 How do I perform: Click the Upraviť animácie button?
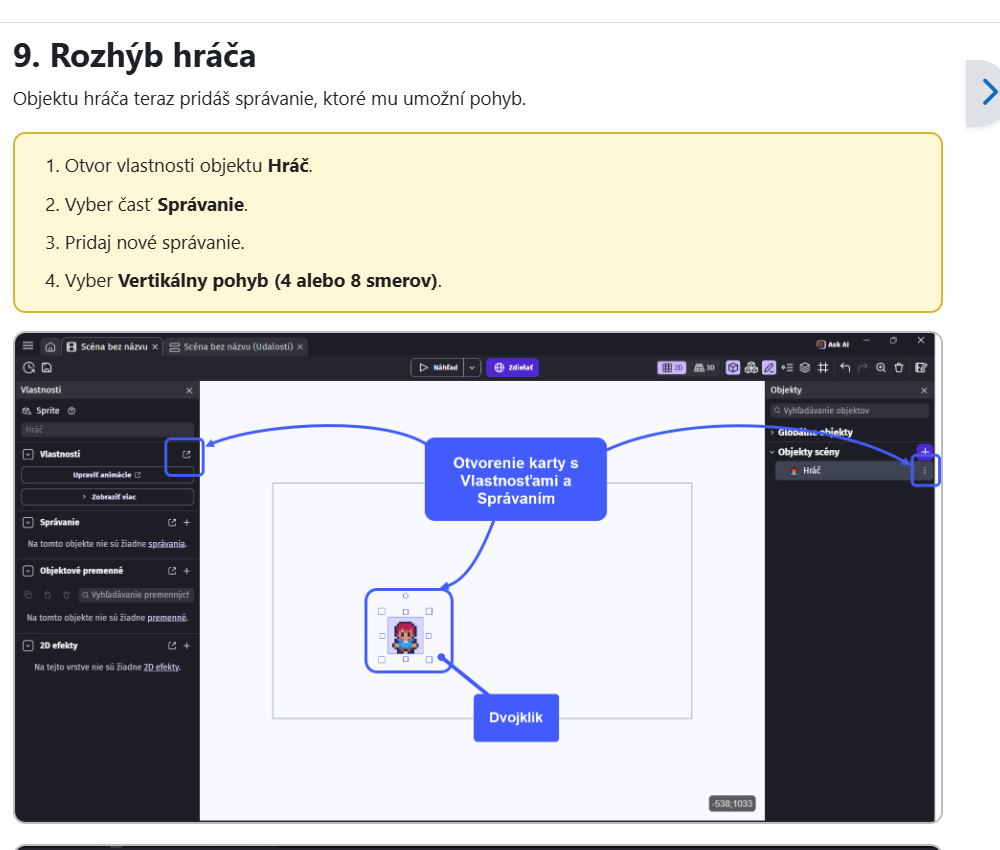click(x=107, y=474)
